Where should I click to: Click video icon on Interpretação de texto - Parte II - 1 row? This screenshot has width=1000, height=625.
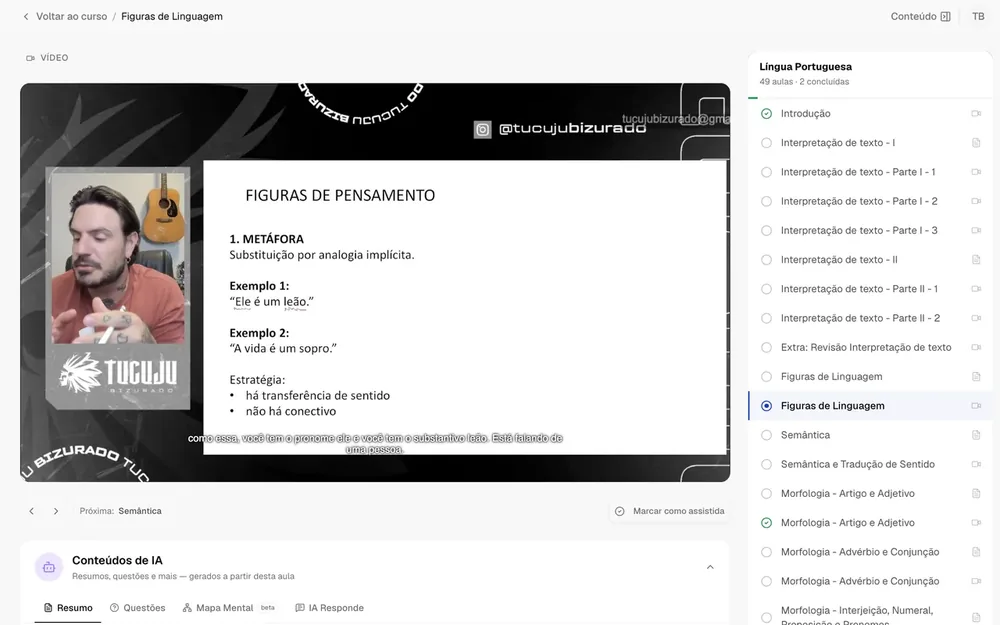[976, 289]
